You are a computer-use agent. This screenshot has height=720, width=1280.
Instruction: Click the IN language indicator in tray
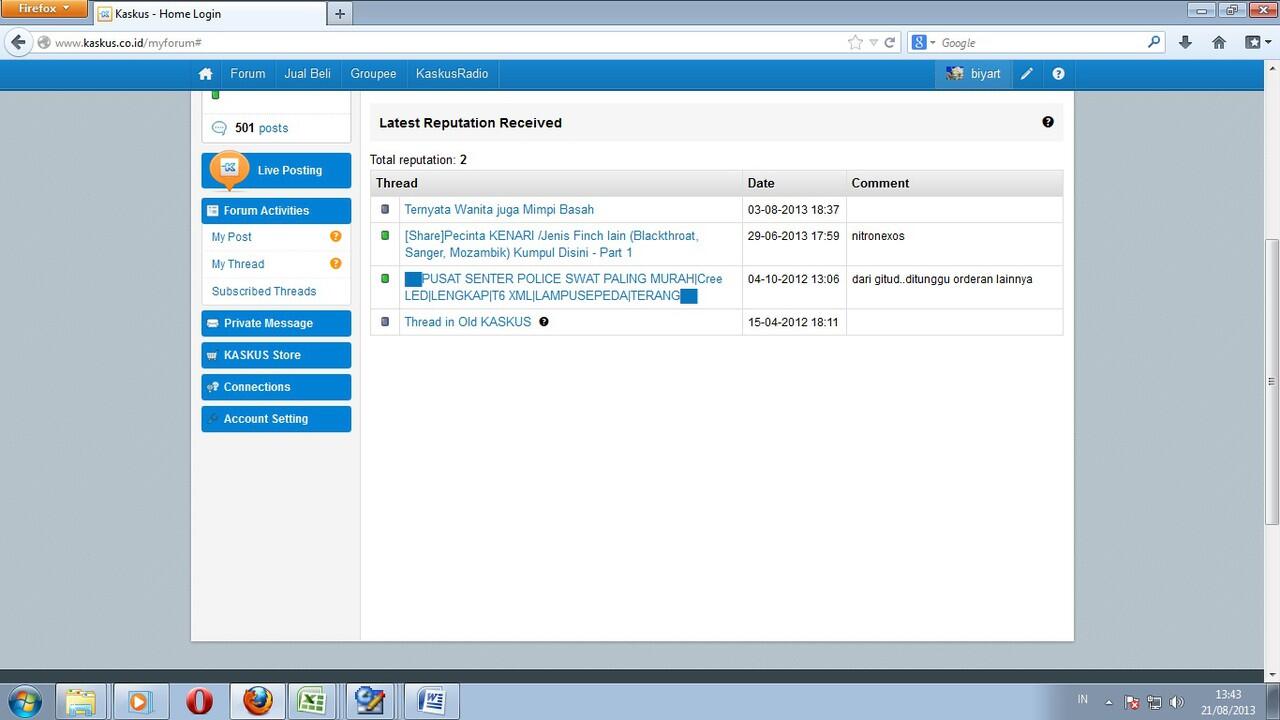coord(1083,699)
